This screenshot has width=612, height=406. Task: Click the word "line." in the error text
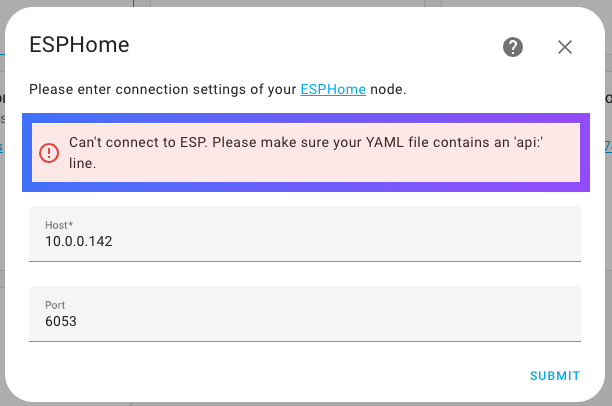tap(82, 163)
